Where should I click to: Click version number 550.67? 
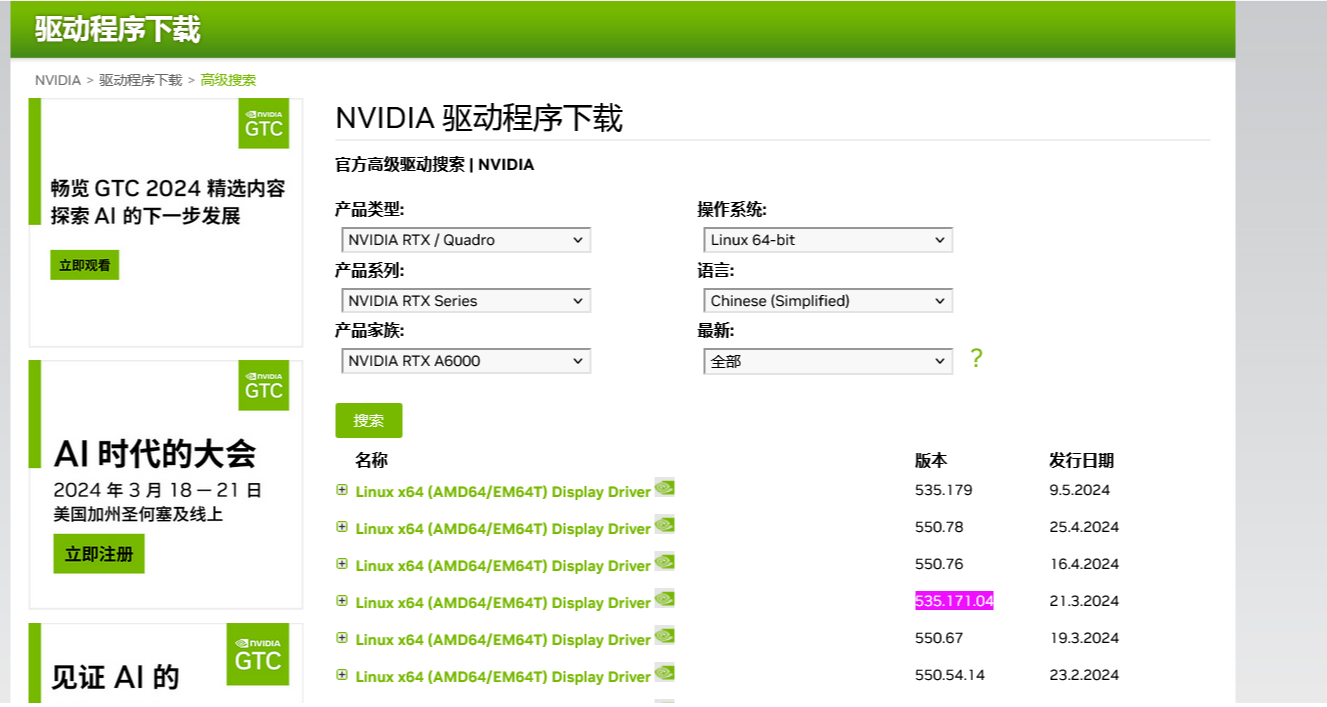click(x=939, y=638)
